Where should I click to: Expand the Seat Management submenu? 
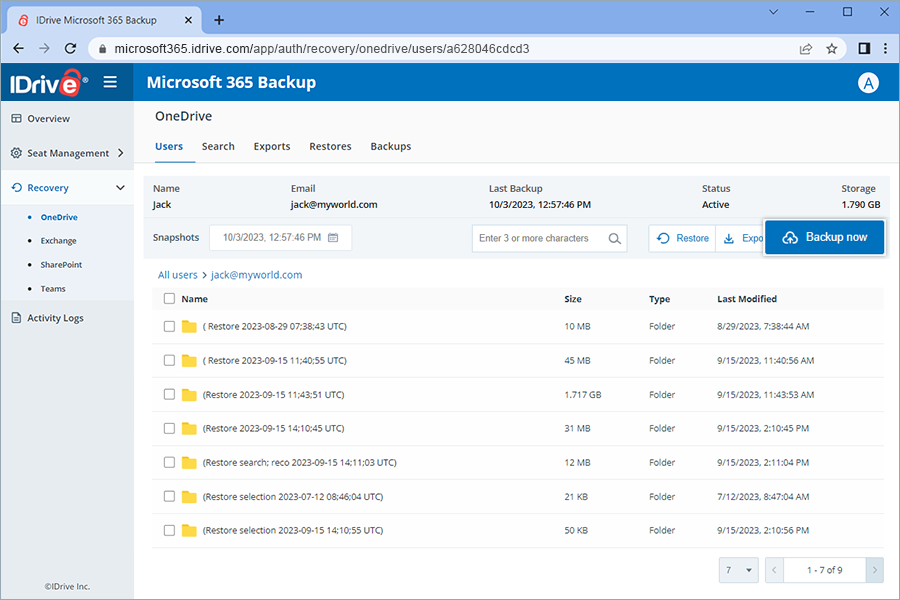coord(121,153)
